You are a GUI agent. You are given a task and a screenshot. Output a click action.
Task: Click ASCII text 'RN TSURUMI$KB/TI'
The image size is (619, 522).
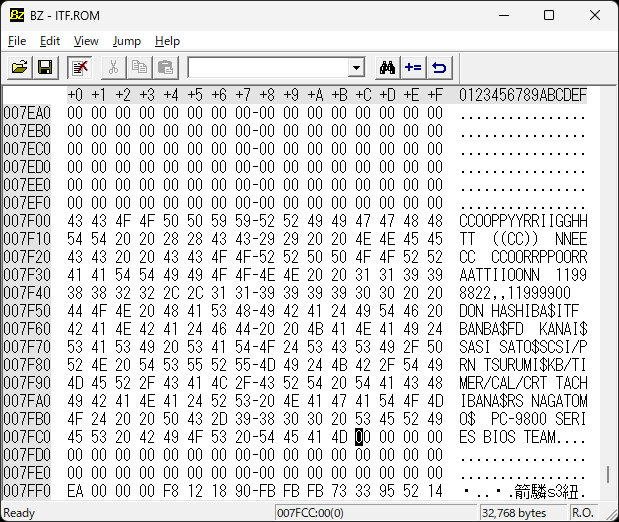pyautogui.click(x=523, y=365)
